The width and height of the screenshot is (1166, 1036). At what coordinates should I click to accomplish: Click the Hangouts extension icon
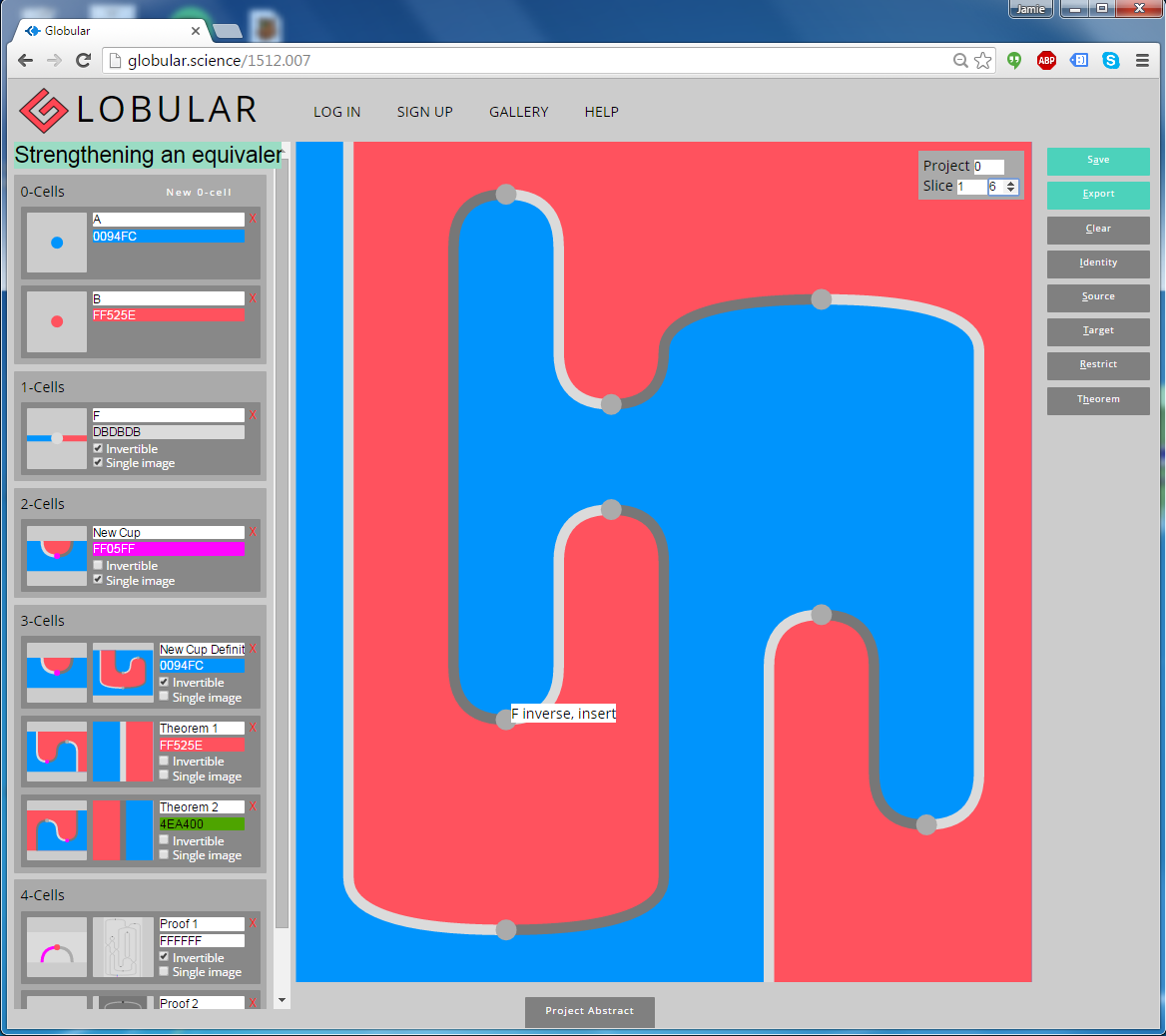point(1014,61)
